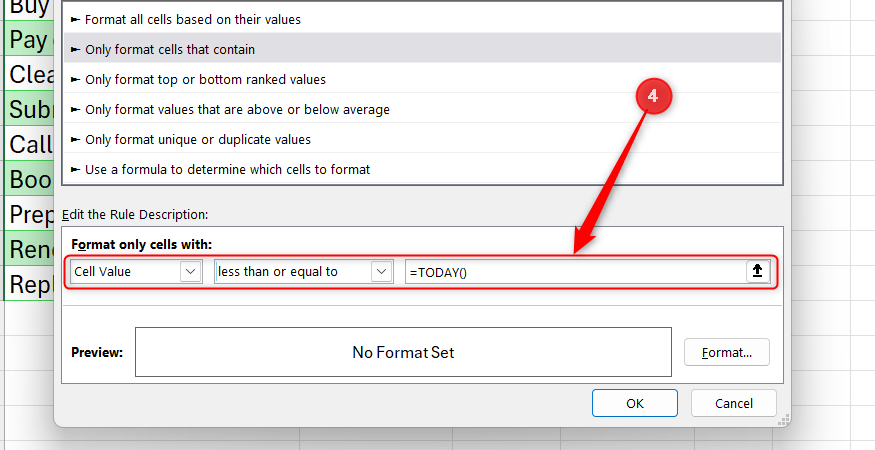Choose 'Only format values that are above or below average'
Viewport: 875px width, 450px height.
422,109
